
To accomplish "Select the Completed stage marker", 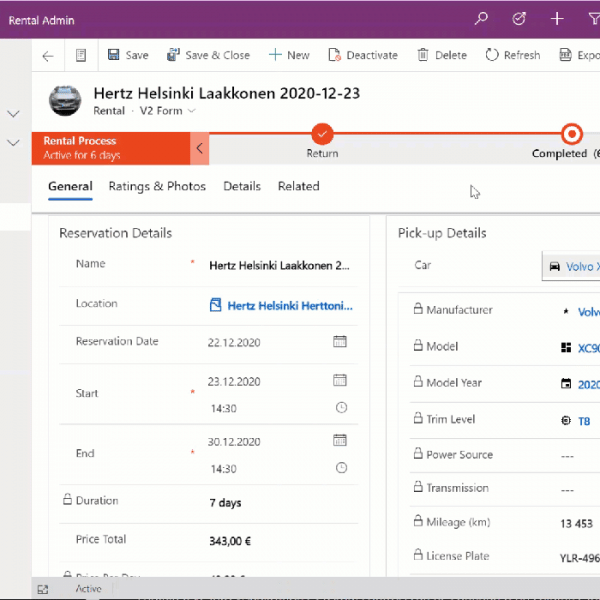I will (572, 134).
